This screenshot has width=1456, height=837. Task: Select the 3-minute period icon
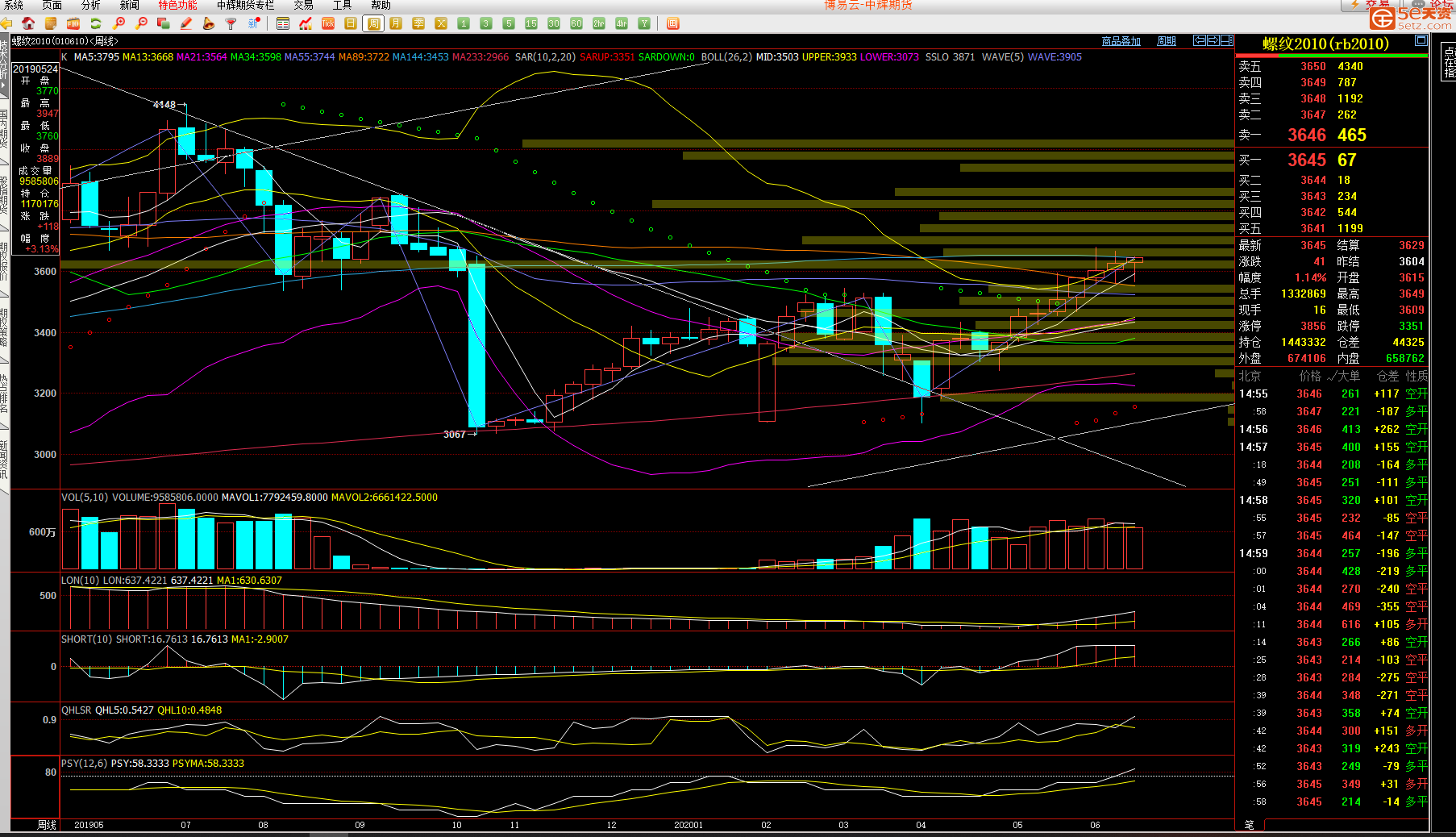pos(486,23)
